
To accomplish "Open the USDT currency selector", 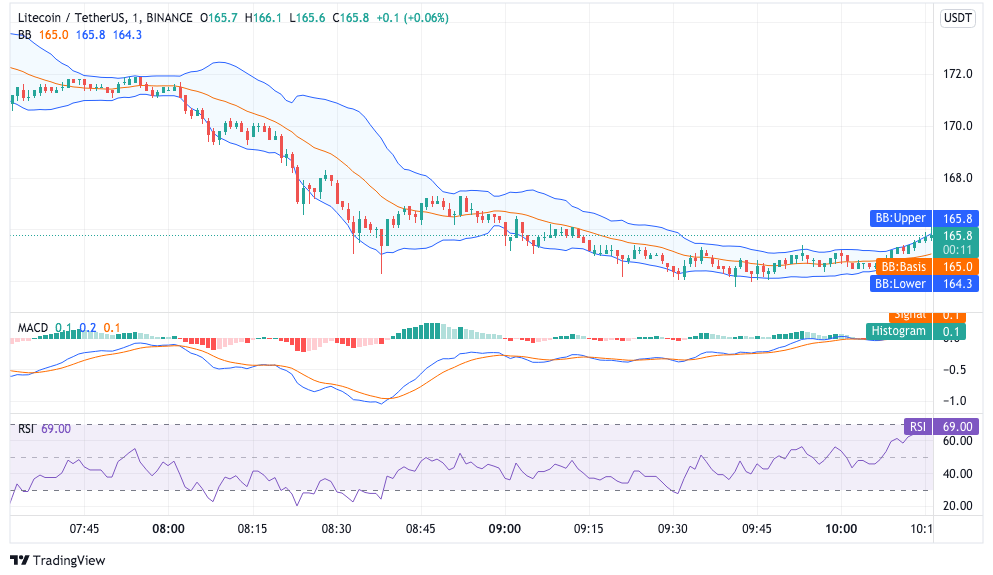I will point(958,18).
